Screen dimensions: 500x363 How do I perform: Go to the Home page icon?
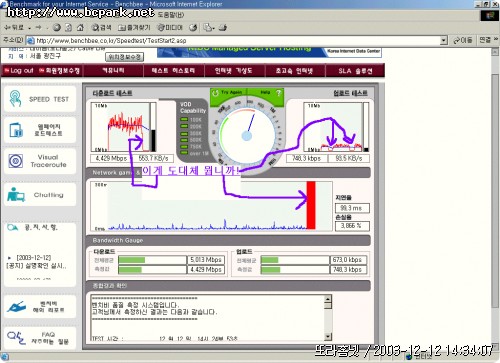pyautogui.click(x=80, y=28)
